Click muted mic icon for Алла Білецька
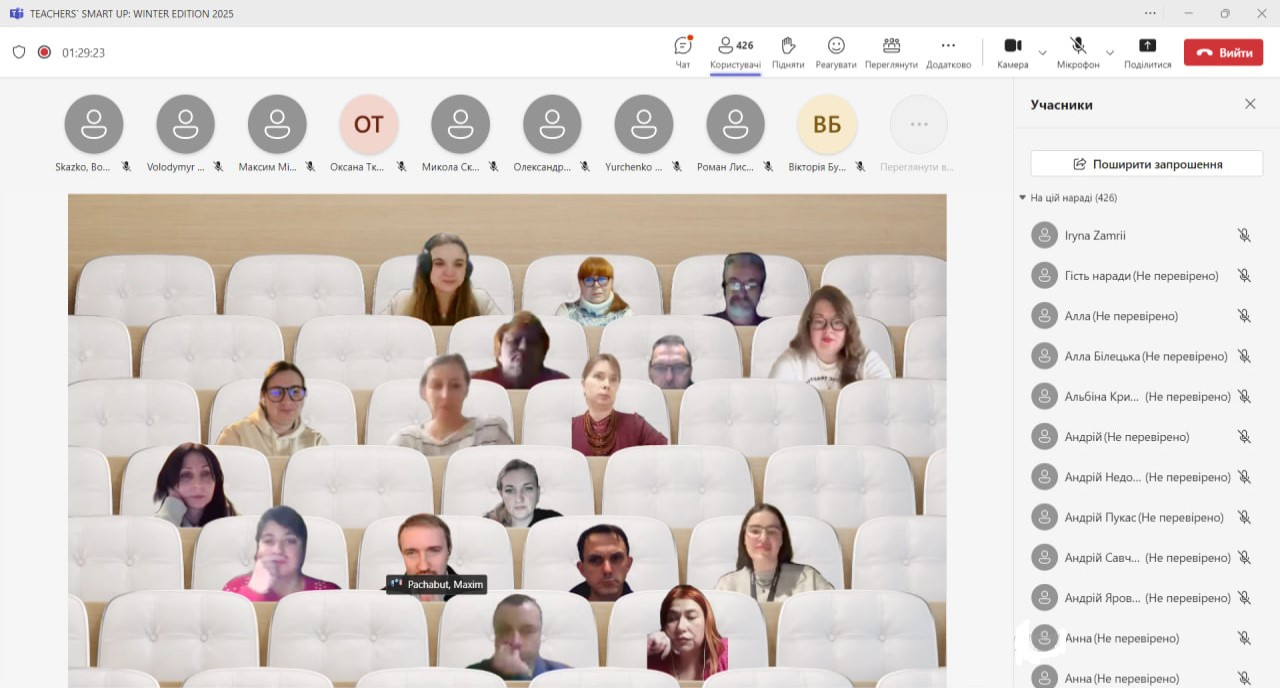1280x688 pixels. 1244,356
